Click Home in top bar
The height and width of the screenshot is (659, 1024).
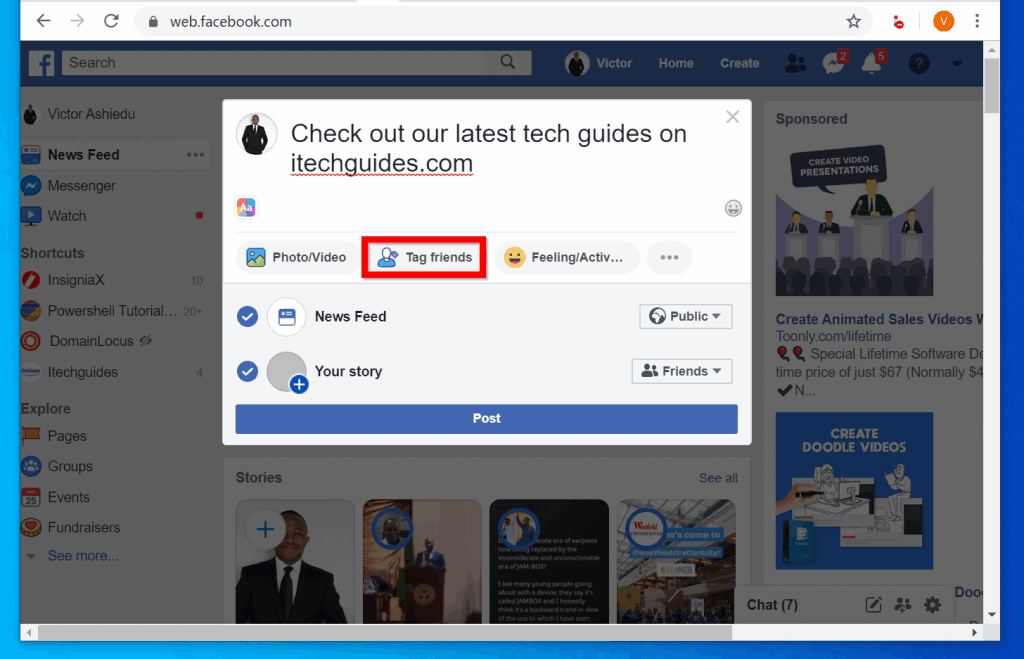click(676, 63)
